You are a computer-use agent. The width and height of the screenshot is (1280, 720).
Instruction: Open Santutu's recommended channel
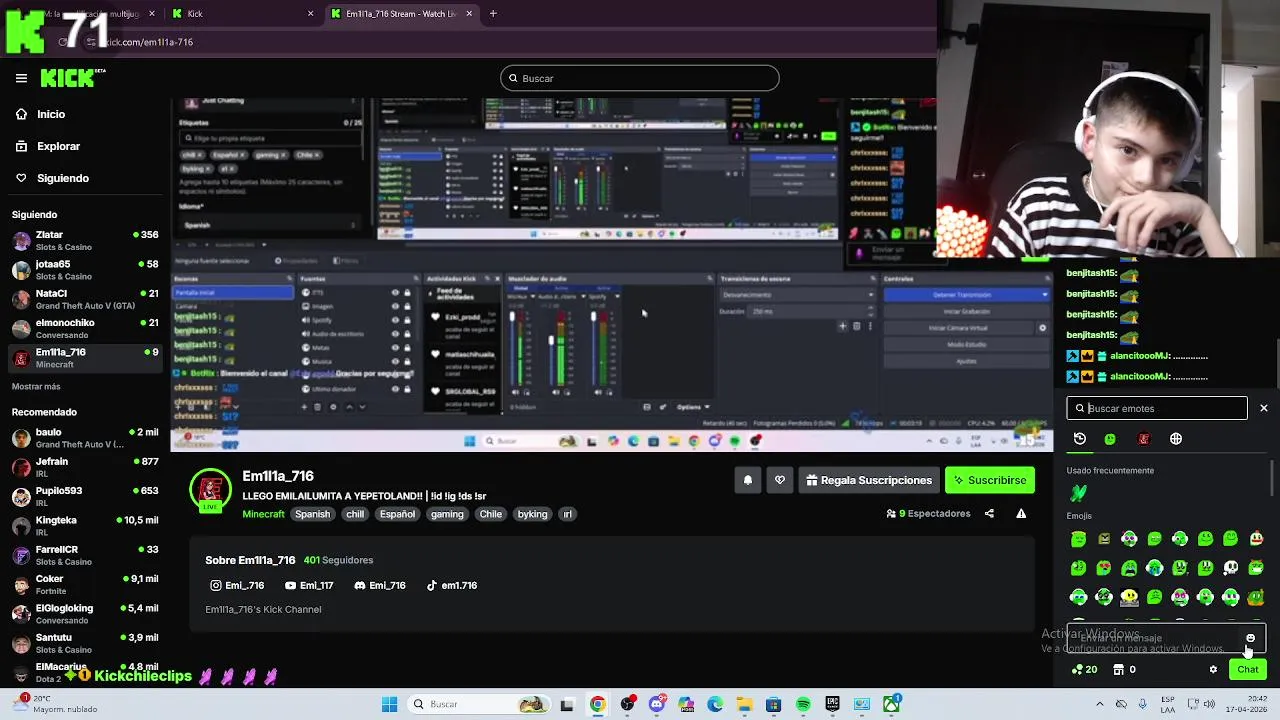pyautogui.click(x=85, y=643)
